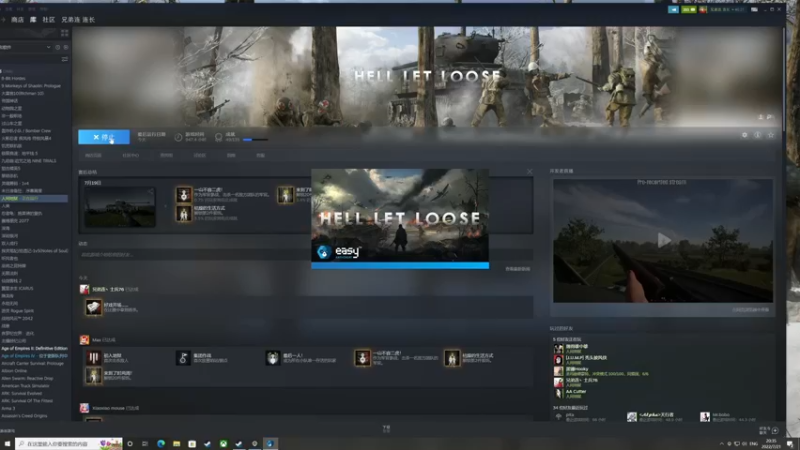Select the Rogue Spirit entry

pyautogui.click(x=18, y=311)
